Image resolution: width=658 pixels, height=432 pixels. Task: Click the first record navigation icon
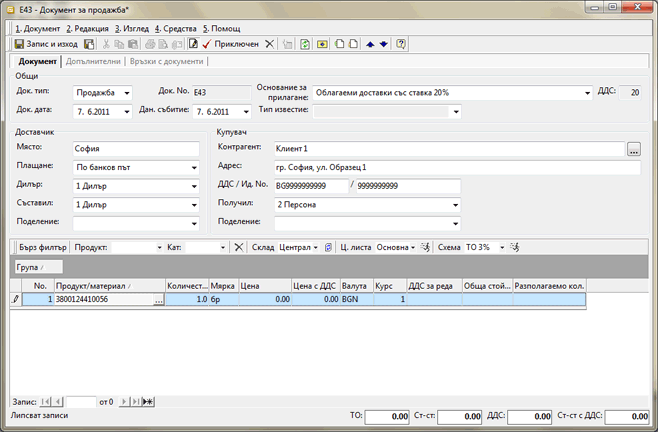[x=45, y=402]
